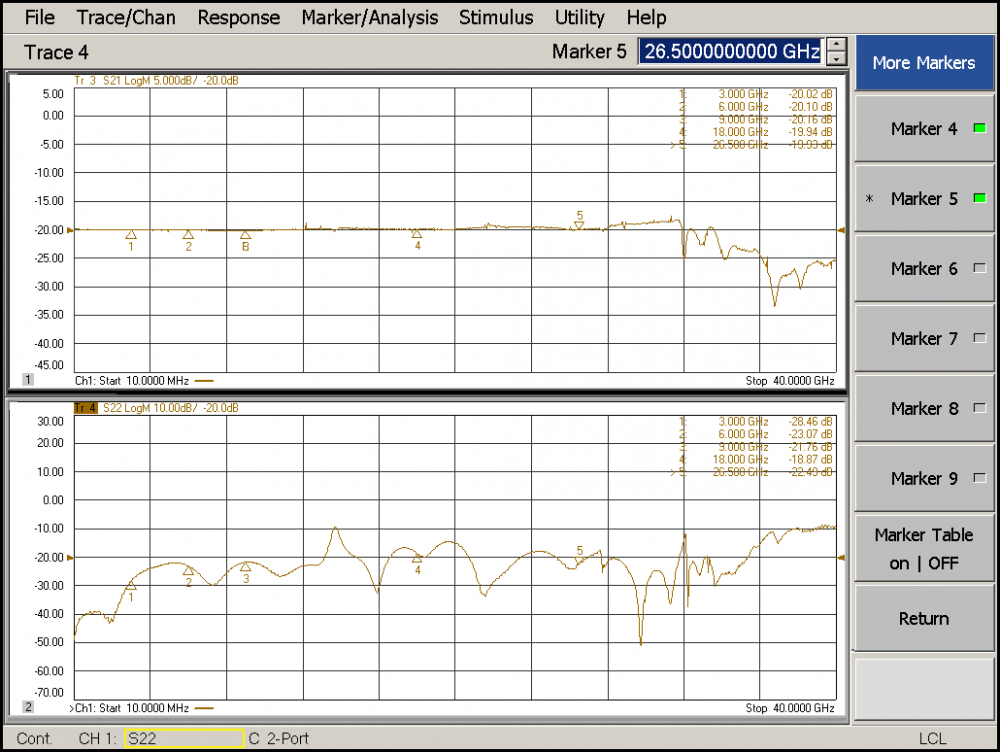Toggle the Marker Table on|OFF softkey
The width and height of the screenshot is (1000, 752).
[x=923, y=549]
